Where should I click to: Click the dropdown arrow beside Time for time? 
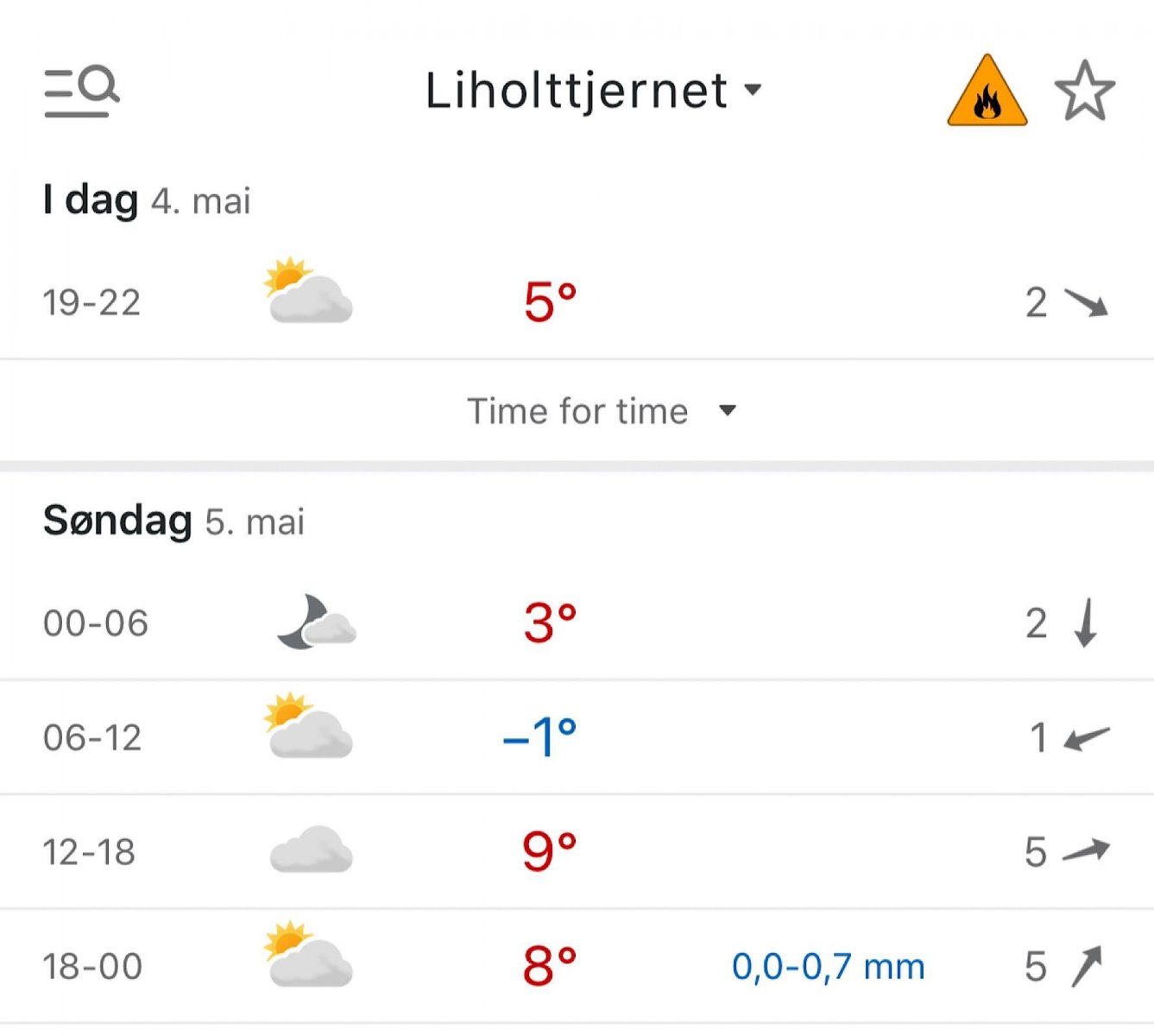[728, 411]
